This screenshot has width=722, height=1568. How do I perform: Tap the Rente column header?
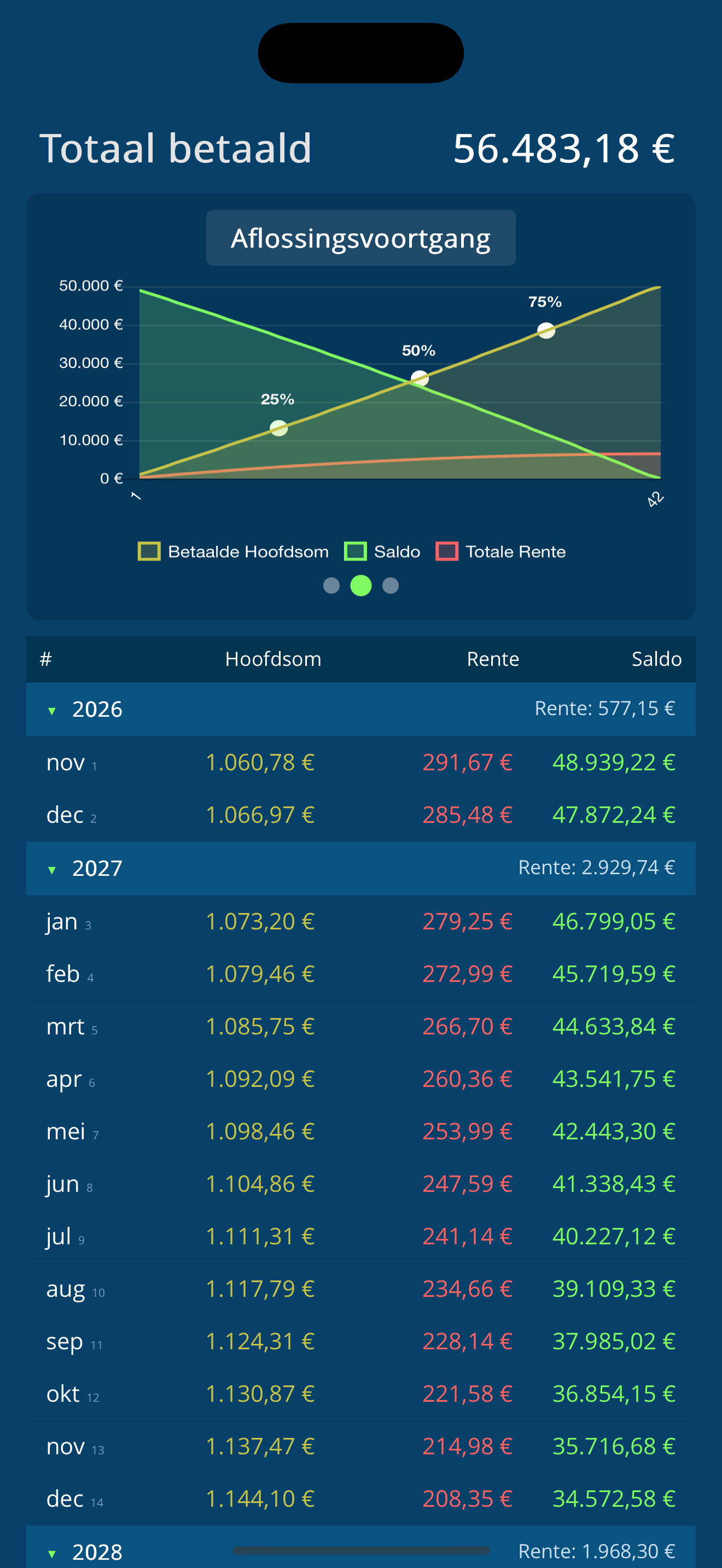[x=493, y=659]
